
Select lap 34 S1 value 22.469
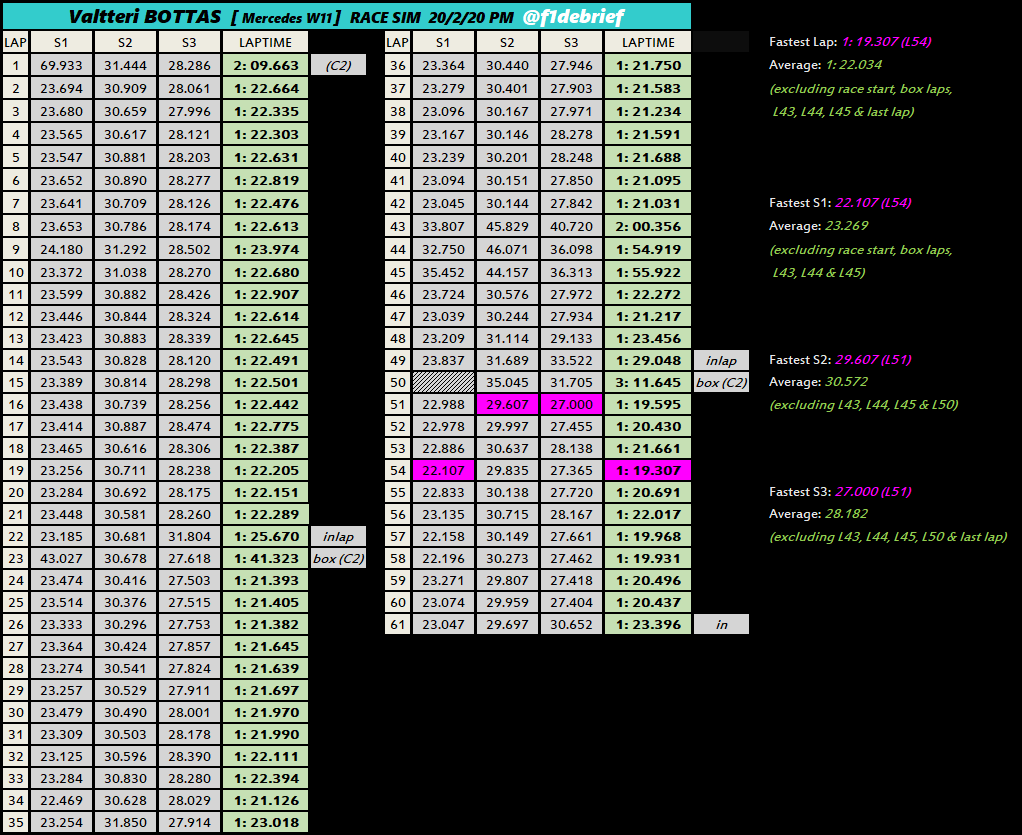(61, 800)
